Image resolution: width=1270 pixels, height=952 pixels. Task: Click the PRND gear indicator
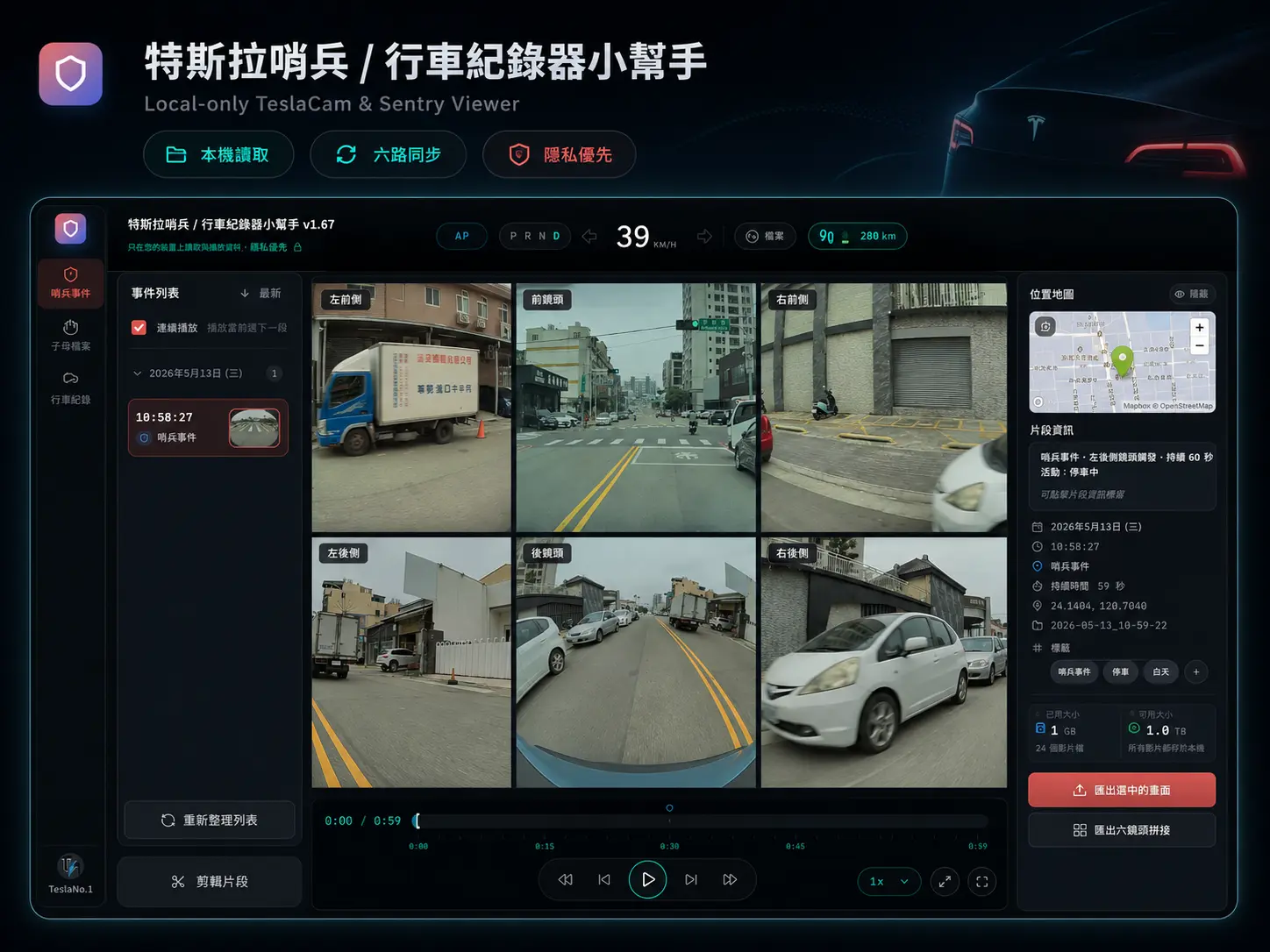coord(535,236)
